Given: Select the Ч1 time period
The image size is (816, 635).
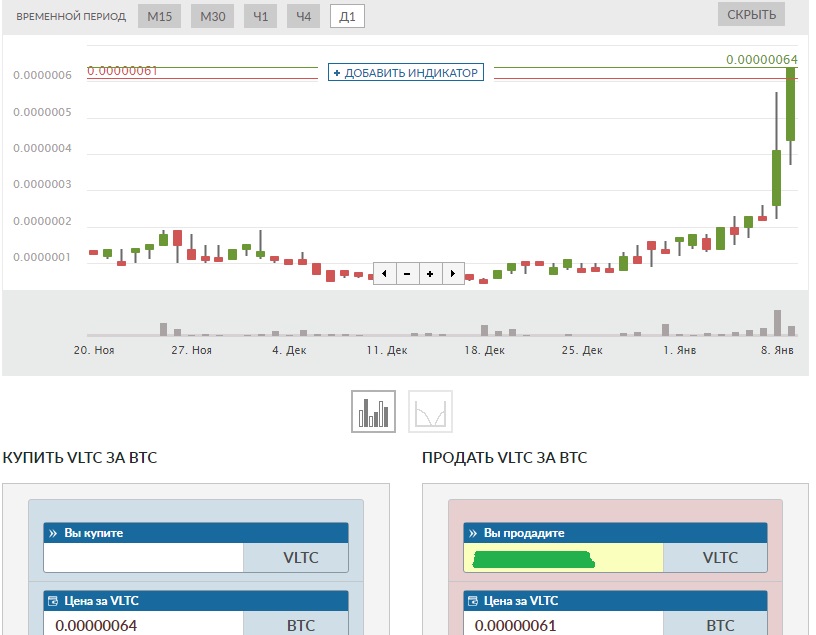Looking at the screenshot, I should [260, 17].
